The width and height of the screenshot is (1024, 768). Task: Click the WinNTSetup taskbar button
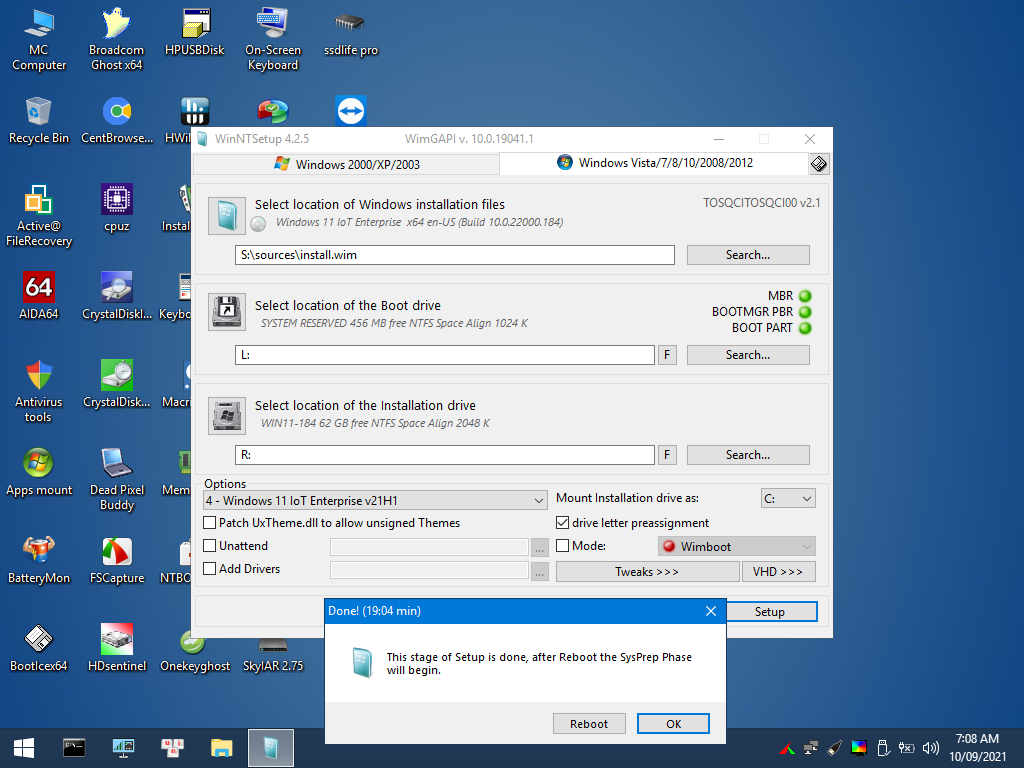pos(270,748)
